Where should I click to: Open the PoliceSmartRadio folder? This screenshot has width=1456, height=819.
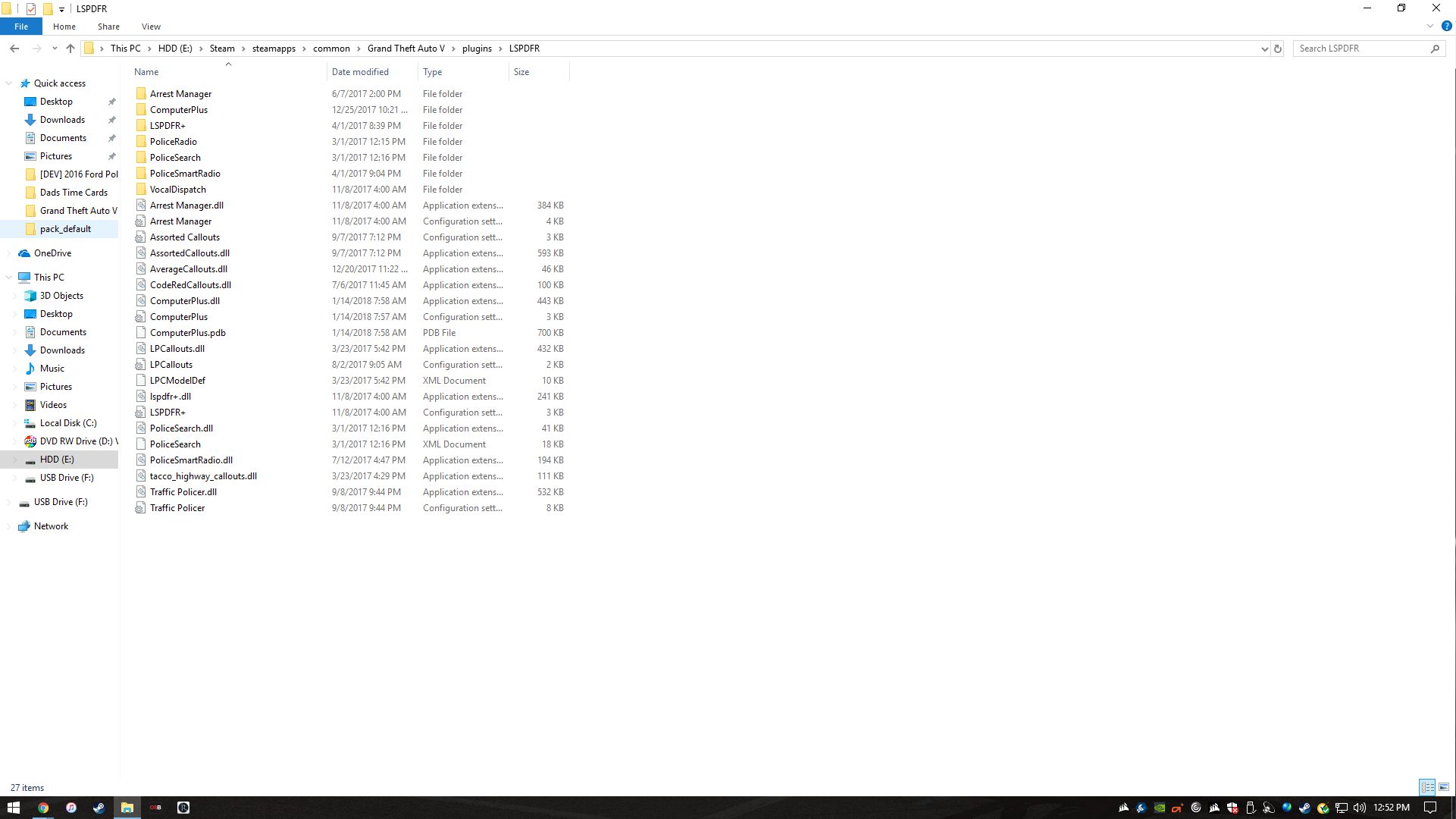tap(184, 174)
